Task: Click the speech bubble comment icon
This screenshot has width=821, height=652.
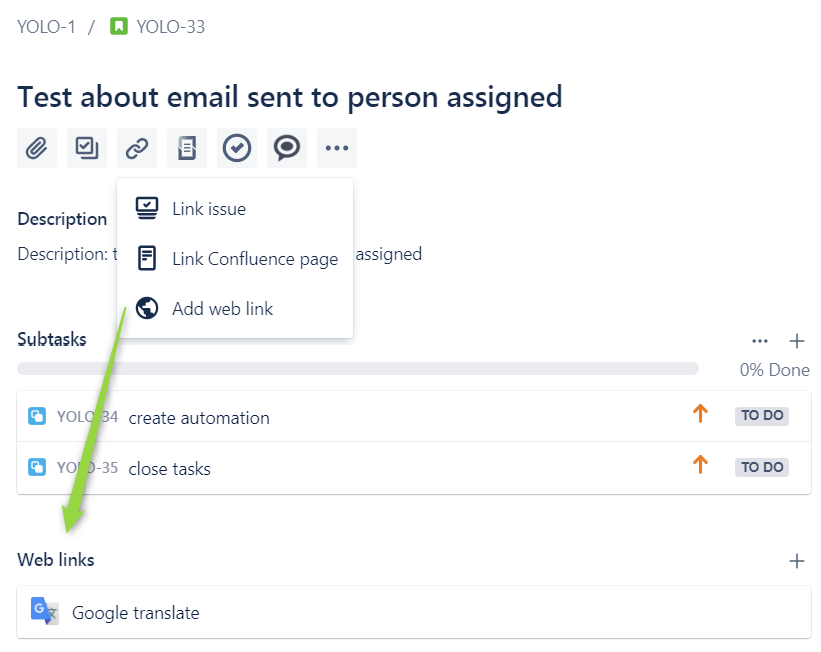Action: coord(287,148)
